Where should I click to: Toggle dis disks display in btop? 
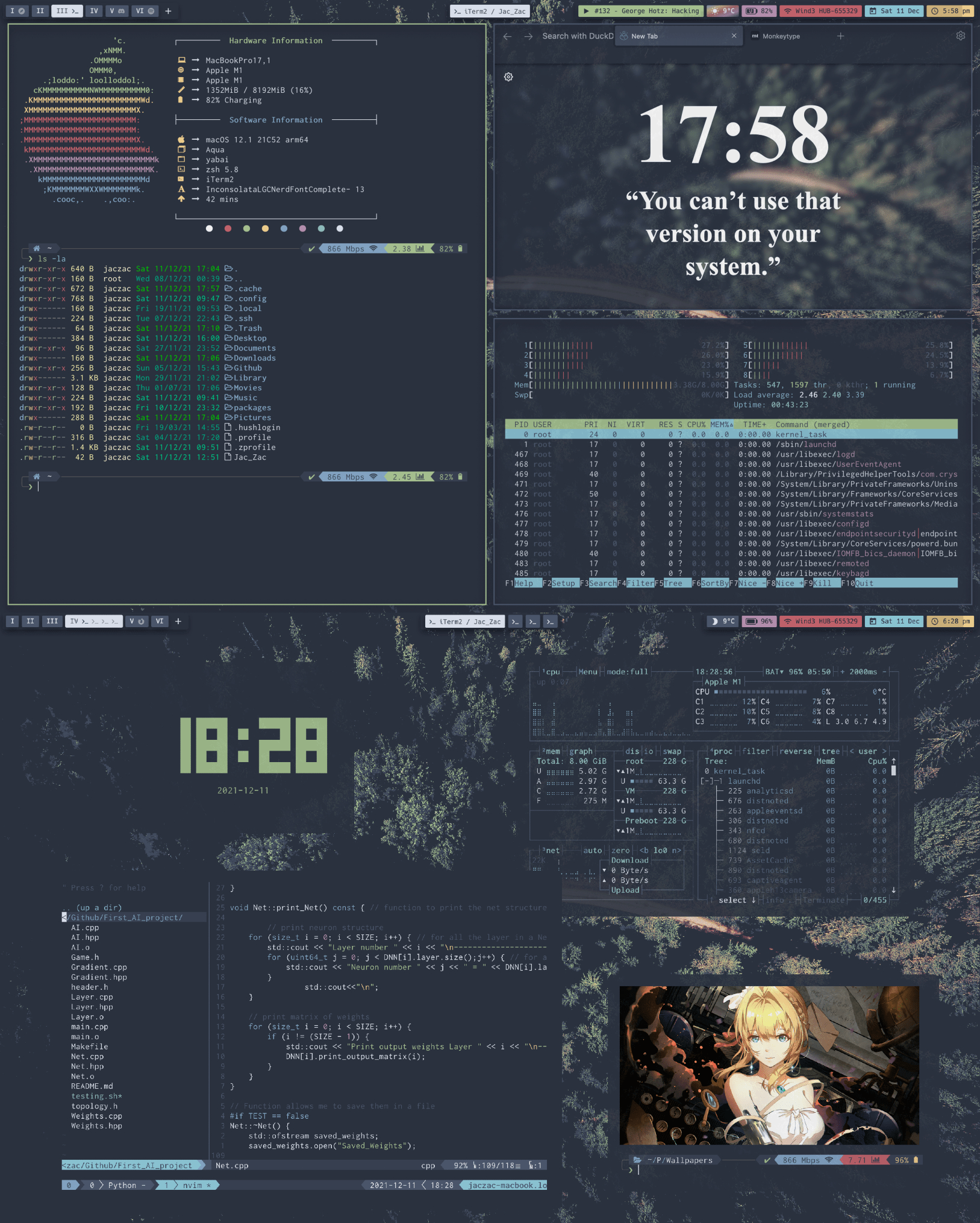(x=632, y=751)
